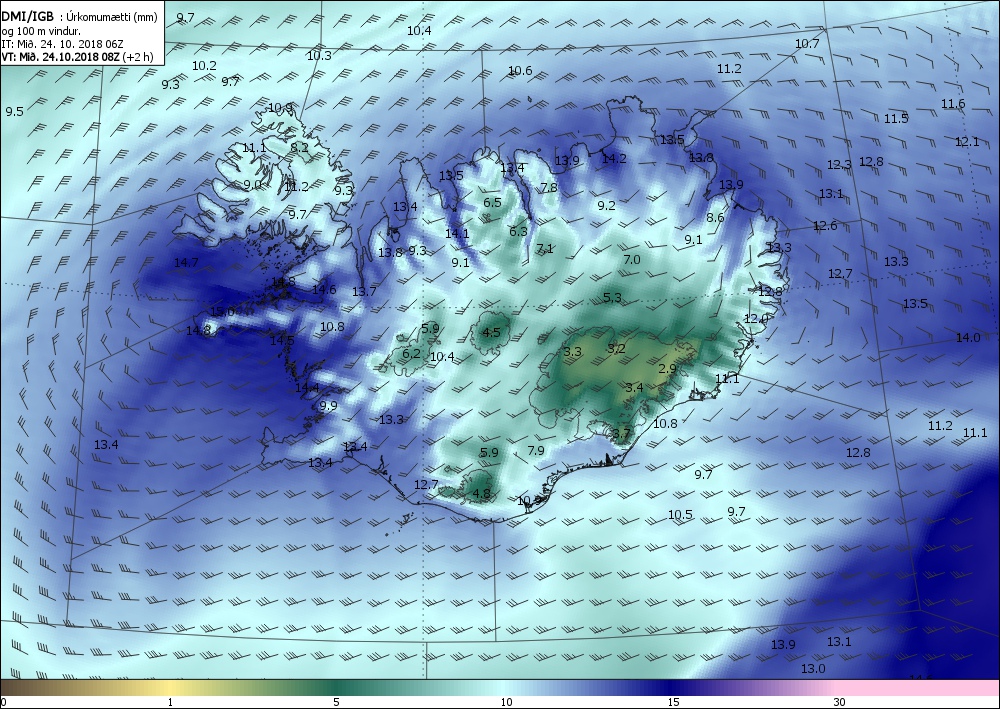Click the map value 14.5
Screen dimensions: 1000x709
tap(282, 340)
